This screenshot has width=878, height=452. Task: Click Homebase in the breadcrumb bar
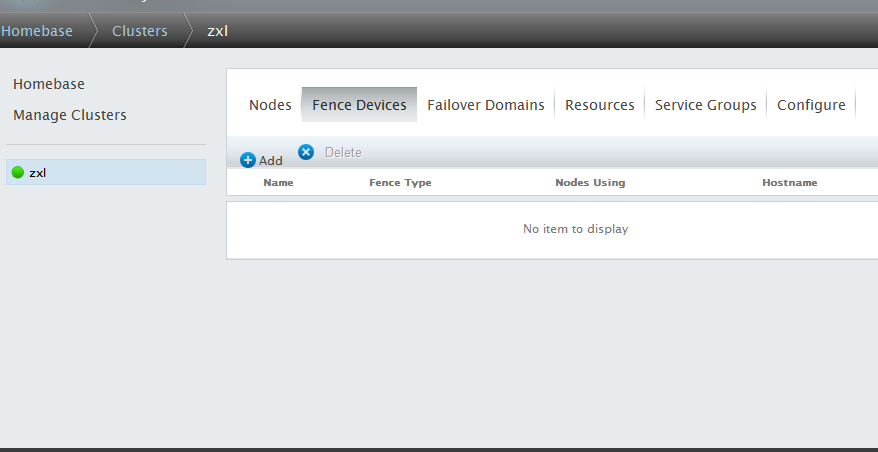tap(37, 31)
